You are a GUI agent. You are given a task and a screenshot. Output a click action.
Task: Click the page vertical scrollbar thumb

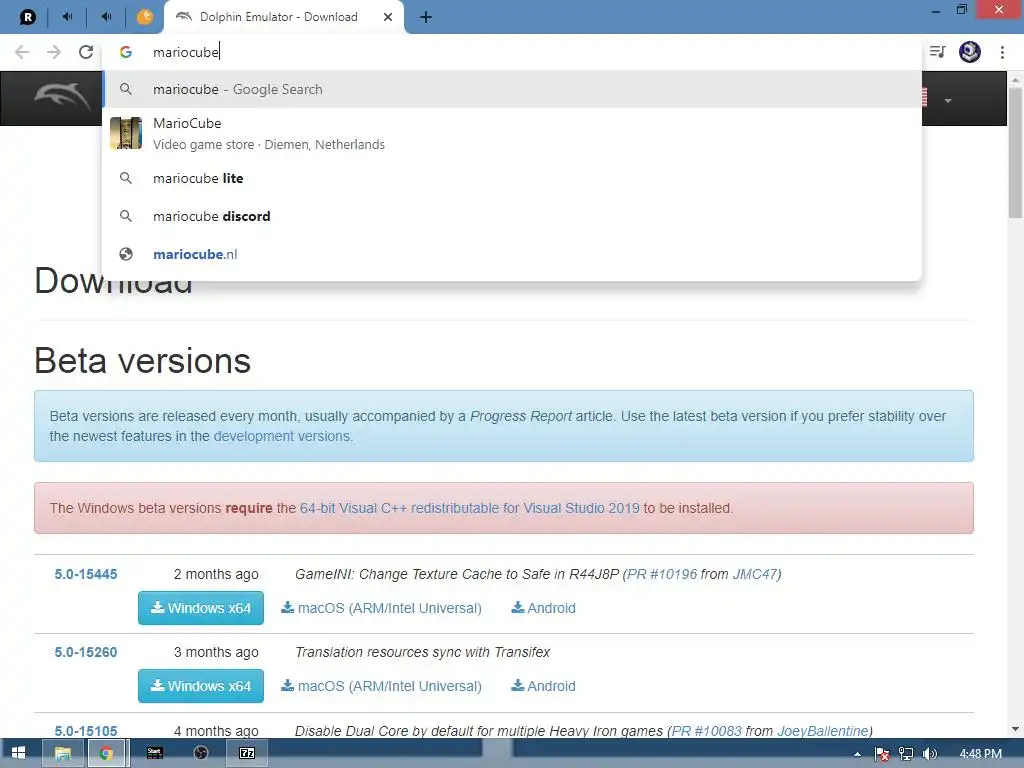click(x=1015, y=153)
